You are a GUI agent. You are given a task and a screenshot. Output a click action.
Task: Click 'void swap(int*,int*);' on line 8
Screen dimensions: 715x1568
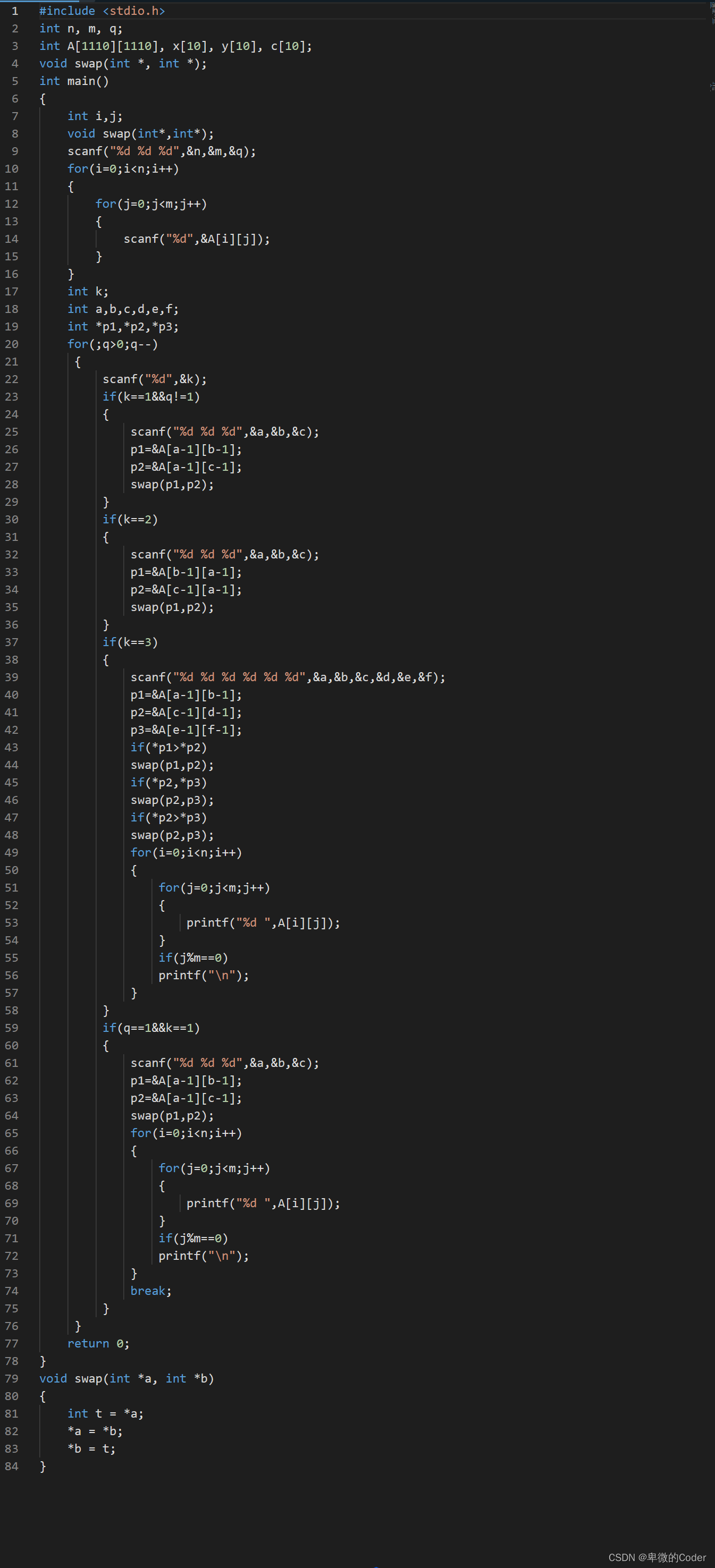pos(141,134)
